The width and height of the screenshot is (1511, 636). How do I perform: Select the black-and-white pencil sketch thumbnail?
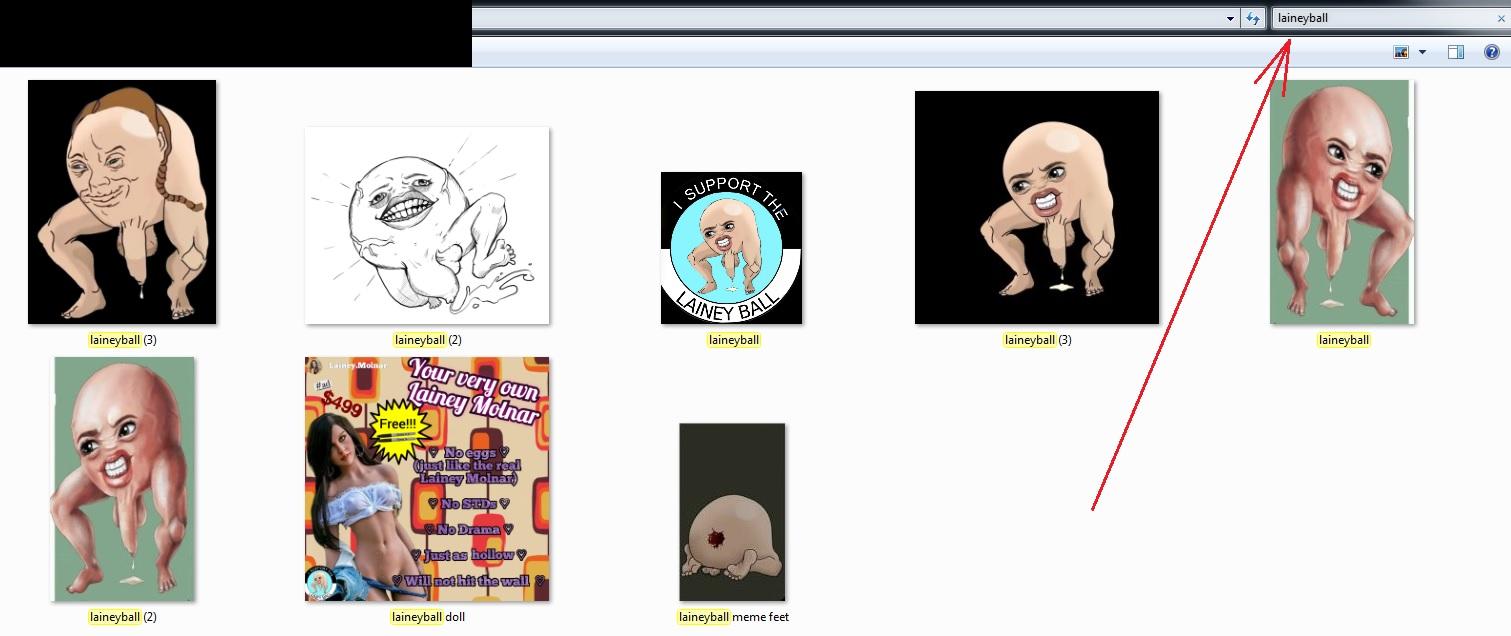coord(427,225)
